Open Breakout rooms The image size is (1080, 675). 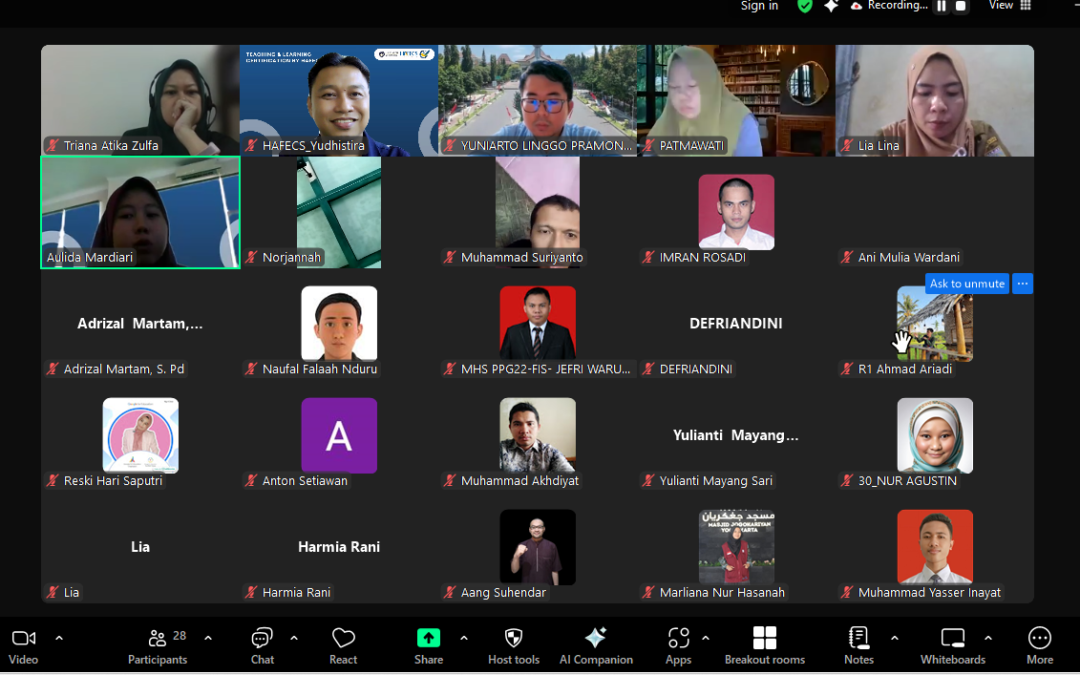pos(765,646)
